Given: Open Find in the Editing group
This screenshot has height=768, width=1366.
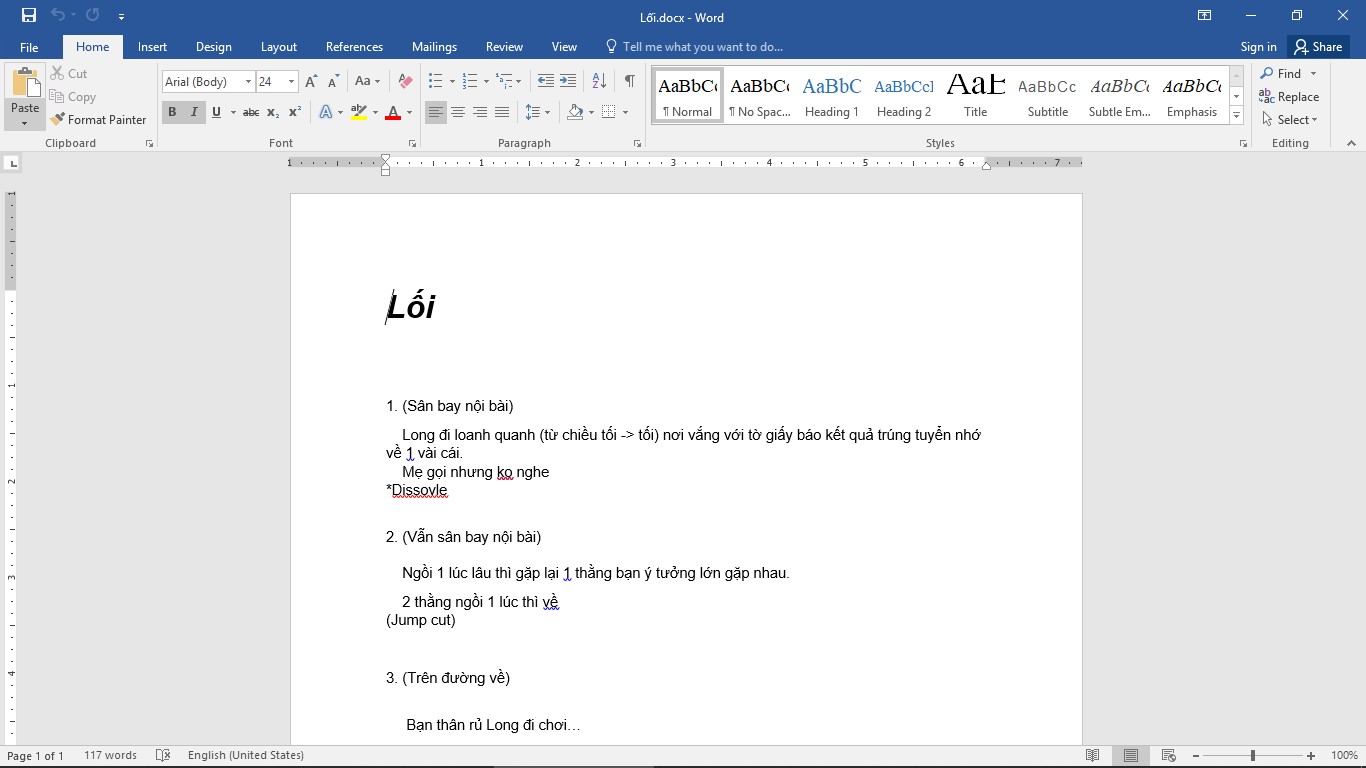Looking at the screenshot, I should tap(1282, 73).
